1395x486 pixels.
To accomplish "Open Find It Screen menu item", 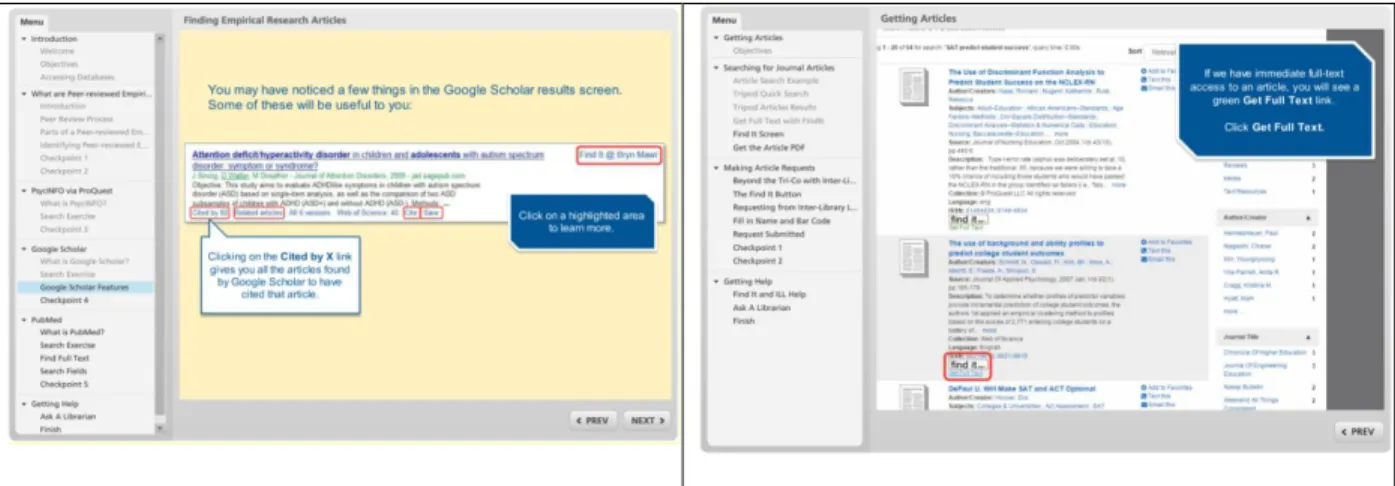I will coord(758,133).
